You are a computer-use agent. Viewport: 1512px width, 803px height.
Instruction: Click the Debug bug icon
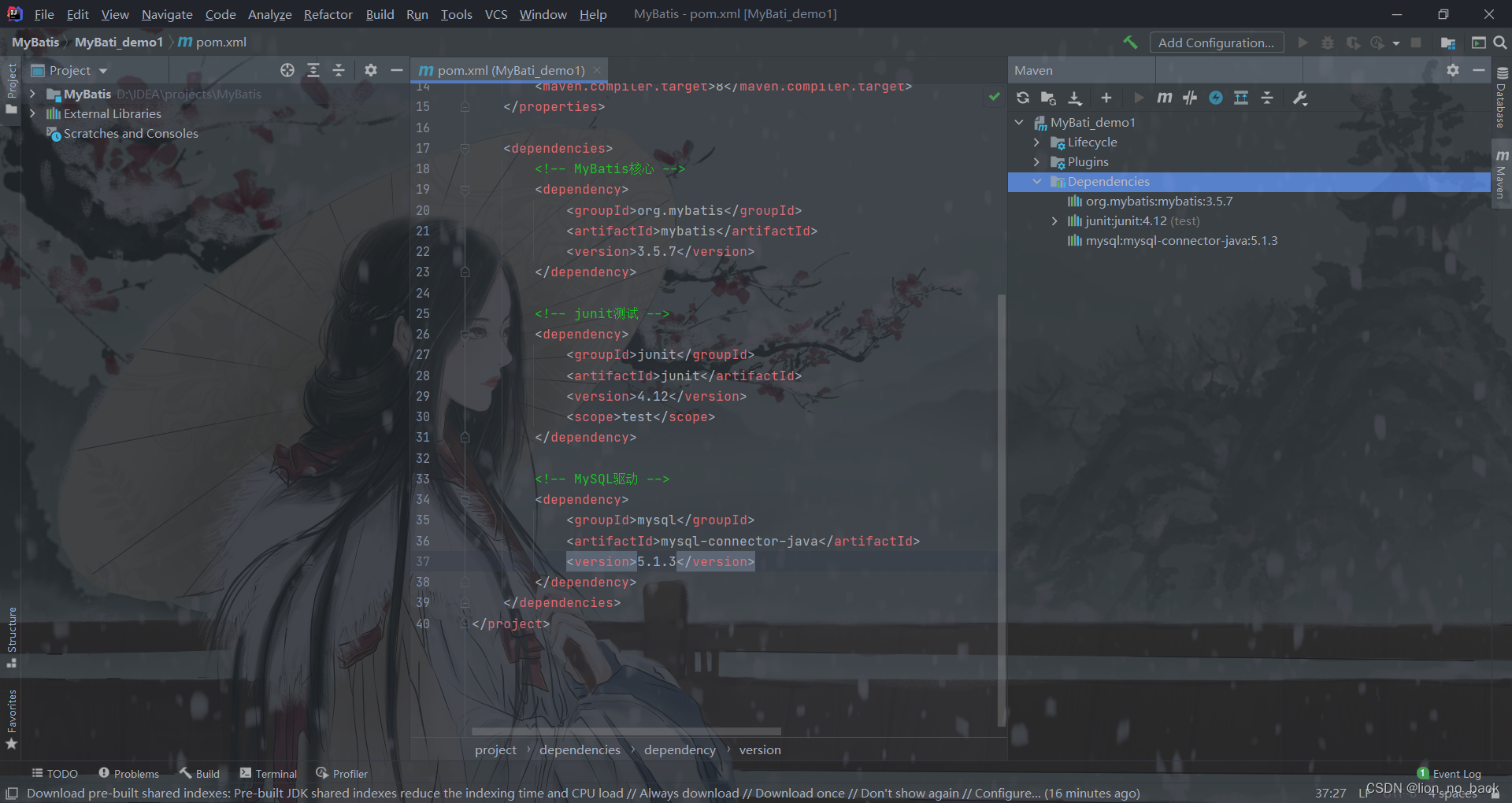click(1328, 43)
